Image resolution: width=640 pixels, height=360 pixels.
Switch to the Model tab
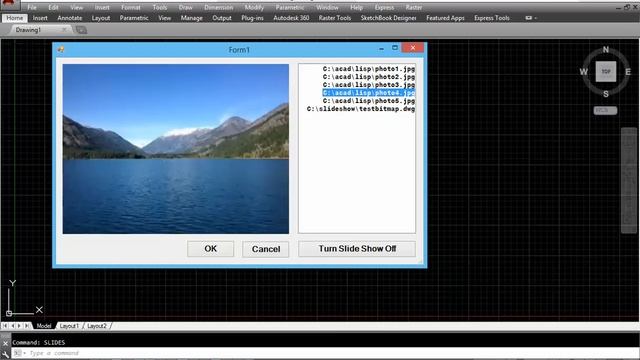[44, 326]
